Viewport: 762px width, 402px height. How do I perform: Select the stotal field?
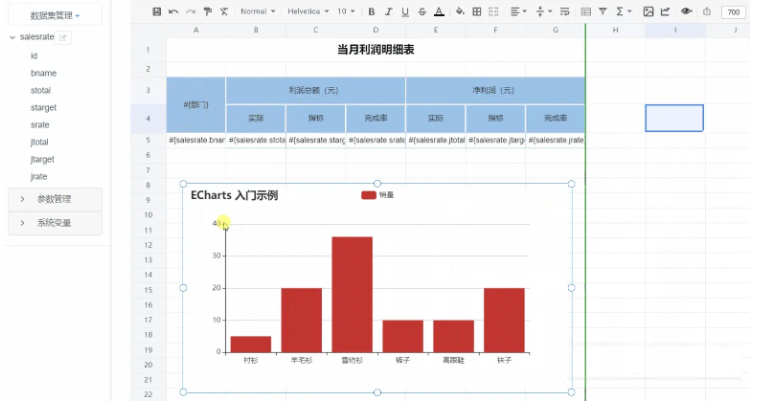(x=41, y=90)
